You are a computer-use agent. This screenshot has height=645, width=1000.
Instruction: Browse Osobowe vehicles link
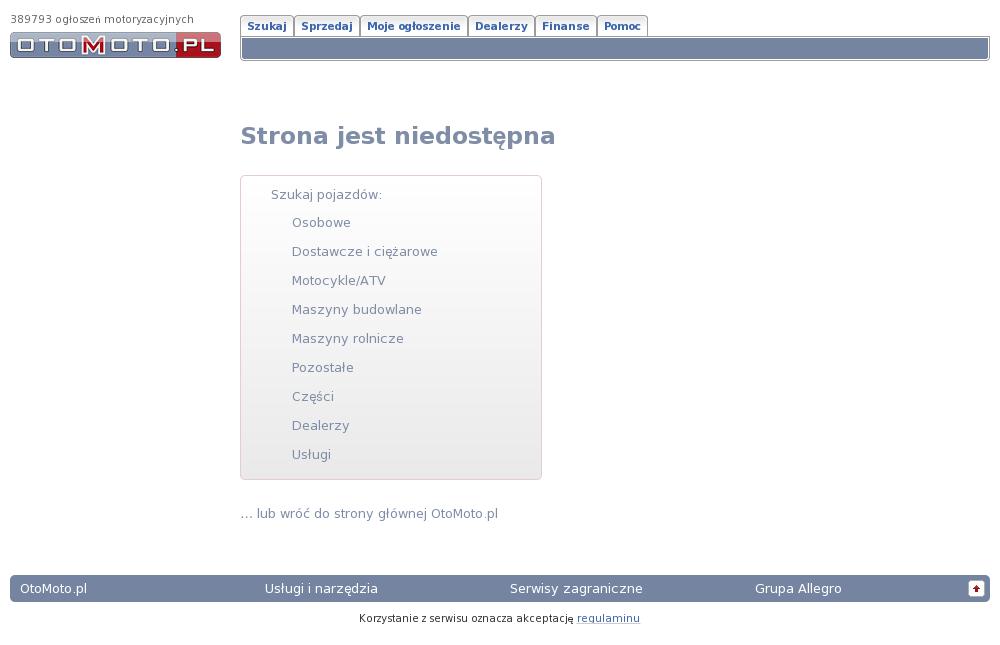[x=321, y=223]
